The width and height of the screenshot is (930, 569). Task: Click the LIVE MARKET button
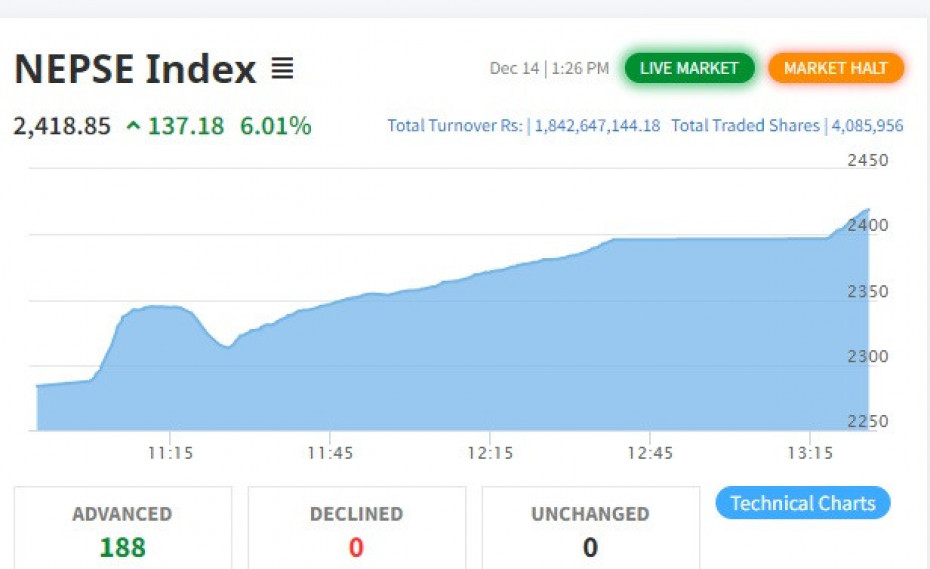coord(689,68)
